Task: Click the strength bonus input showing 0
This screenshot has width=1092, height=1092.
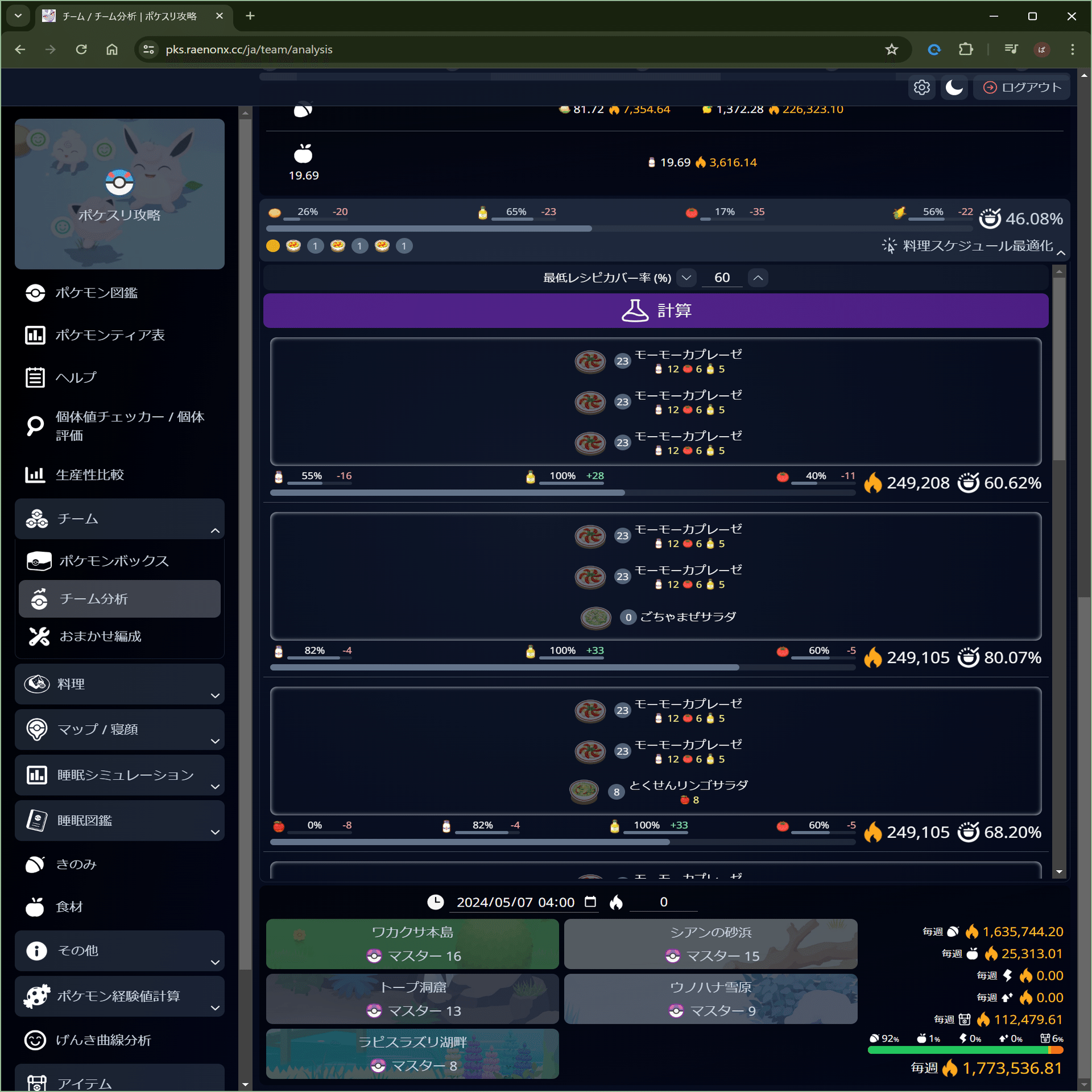Action: [663, 902]
